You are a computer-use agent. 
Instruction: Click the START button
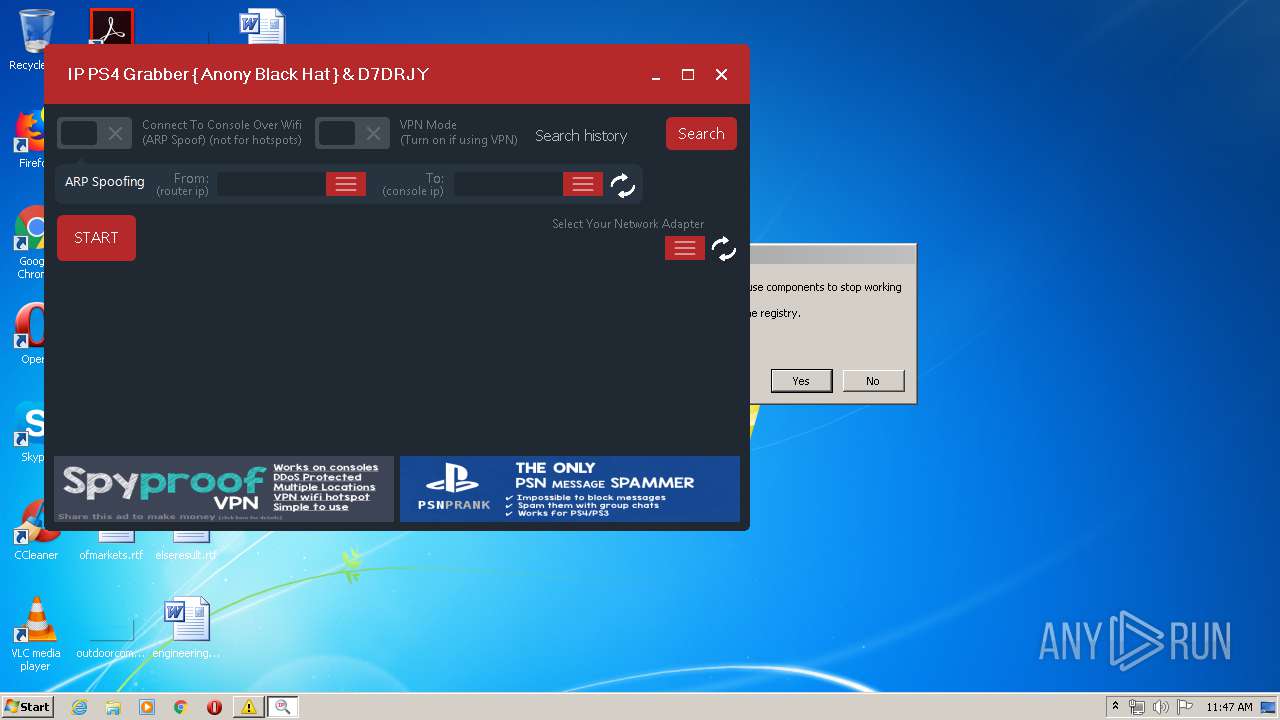coord(96,238)
